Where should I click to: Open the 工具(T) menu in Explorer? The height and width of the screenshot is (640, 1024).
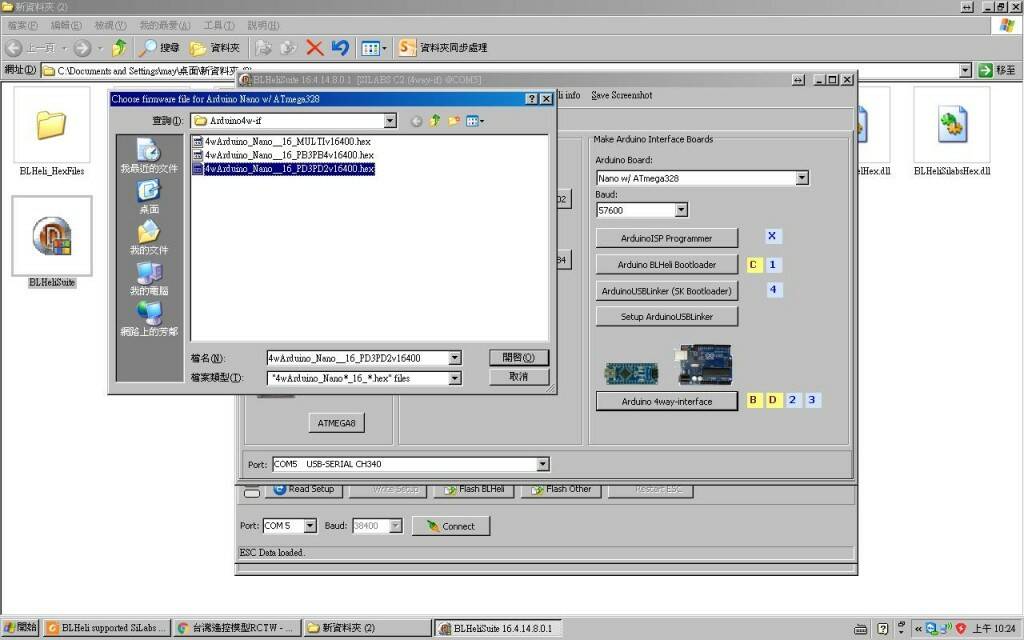(x=218, y=25)
